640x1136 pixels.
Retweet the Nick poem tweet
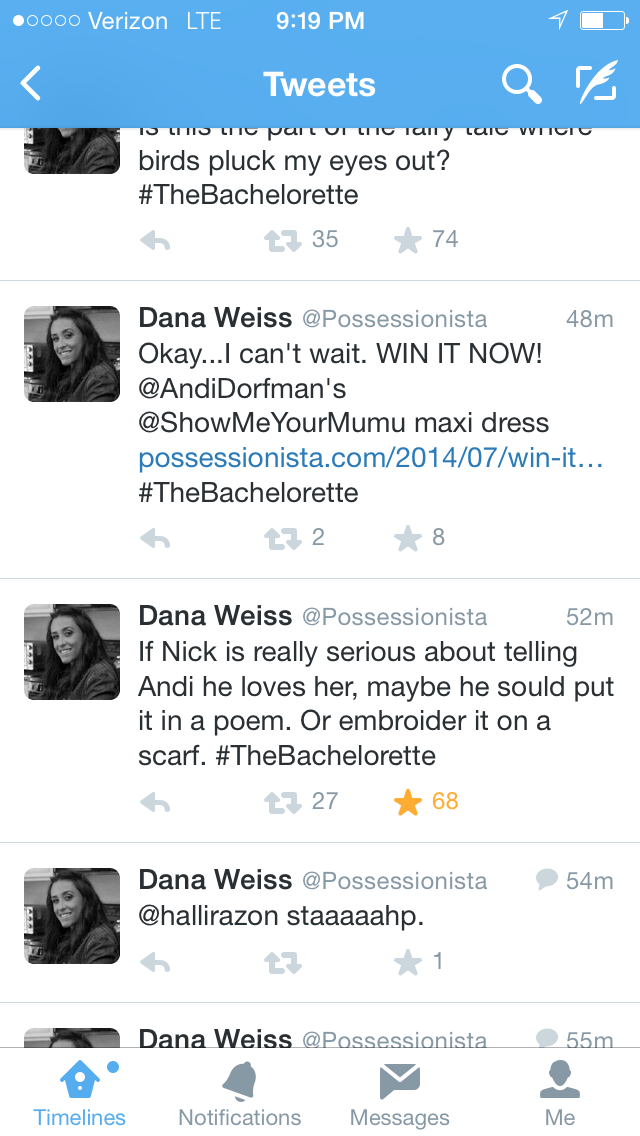282,802
